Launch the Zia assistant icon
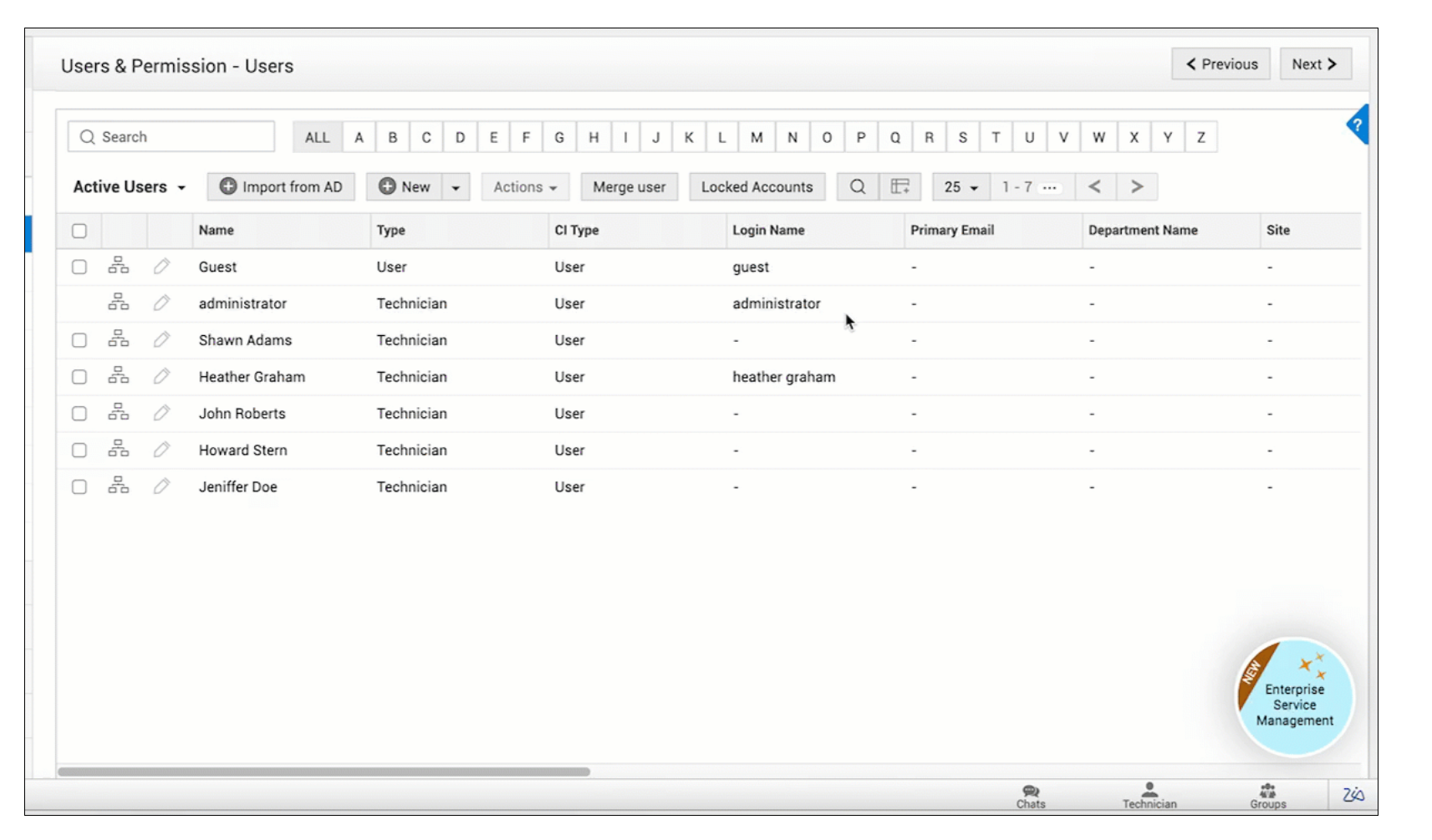The image size is (1432, 840). coord(1353,795)
